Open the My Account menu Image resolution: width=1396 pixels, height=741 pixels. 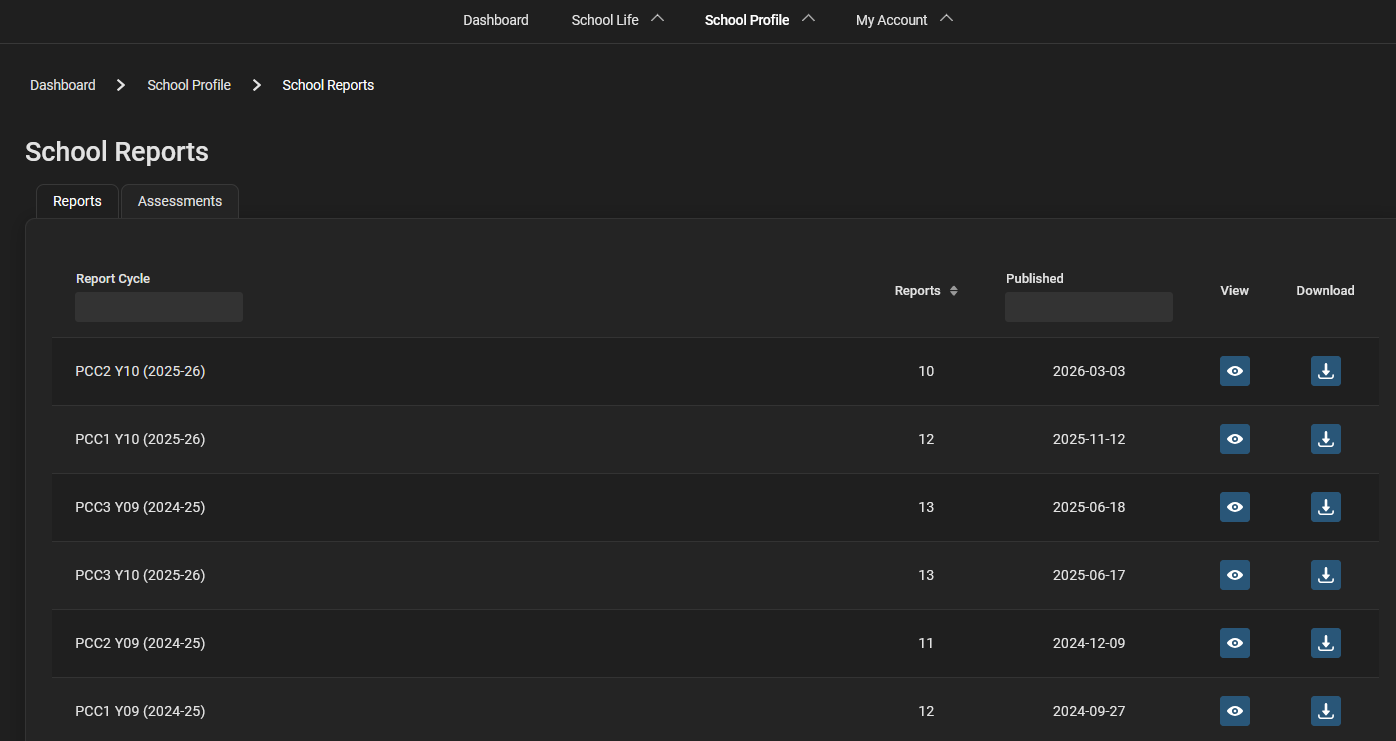892,20
